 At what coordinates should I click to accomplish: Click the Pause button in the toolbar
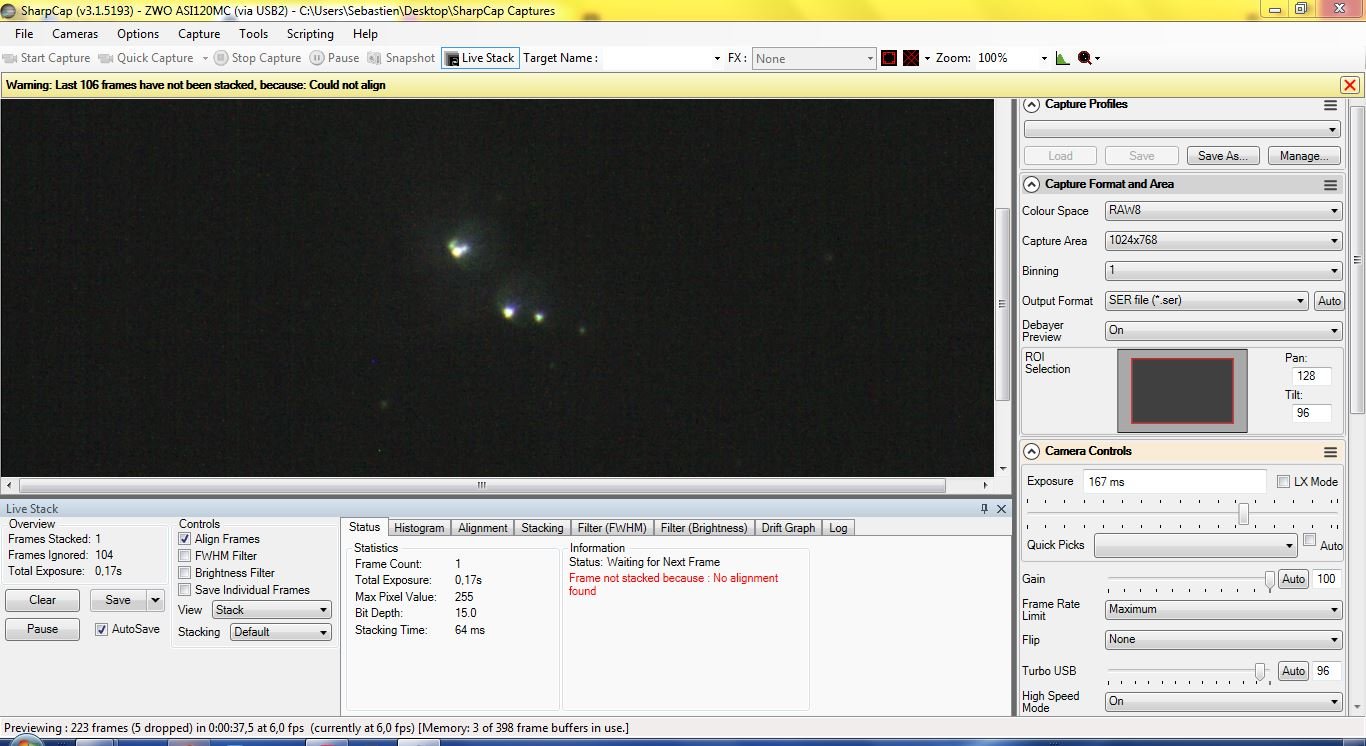coord(335,58)
